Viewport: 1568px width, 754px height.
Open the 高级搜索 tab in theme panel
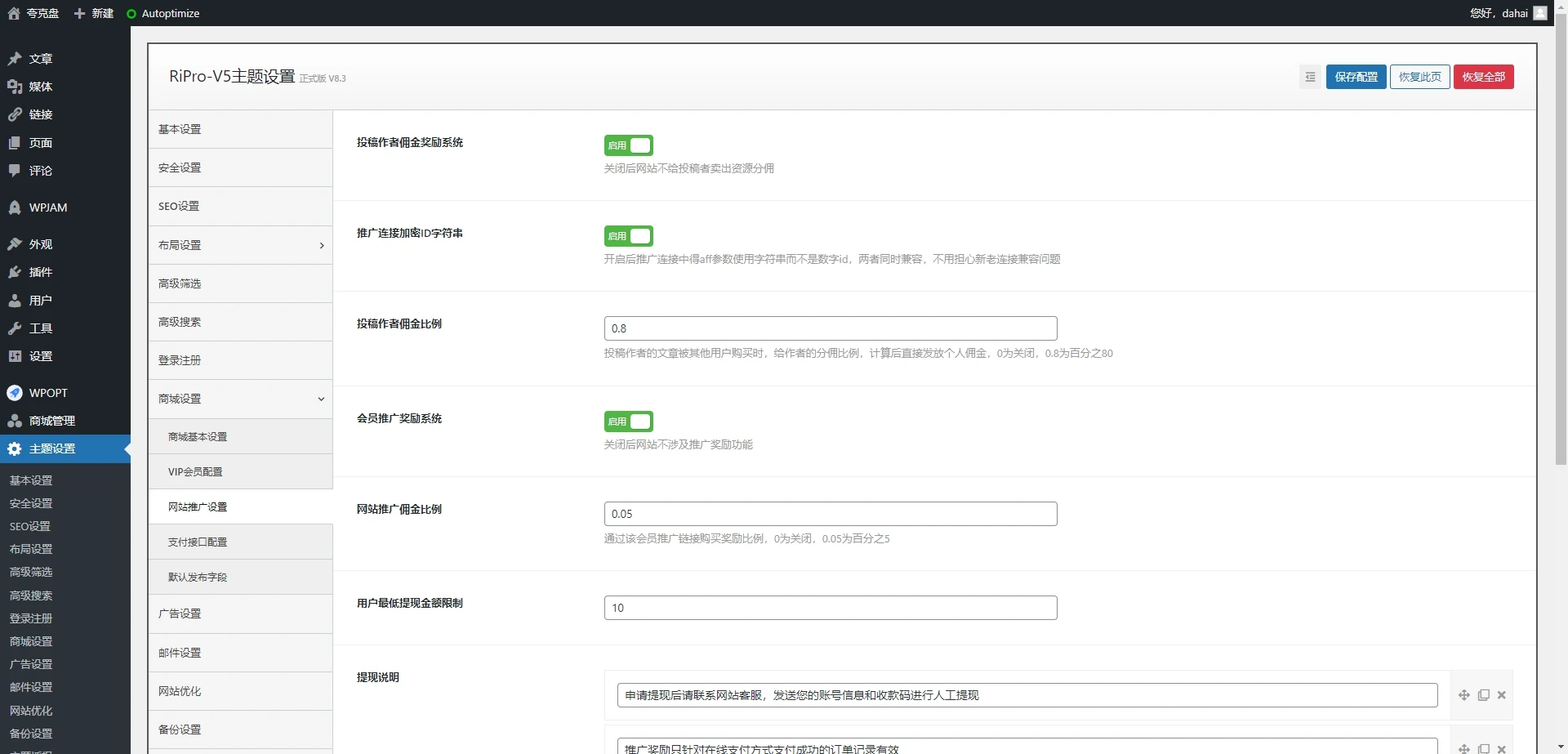(240, 322)
